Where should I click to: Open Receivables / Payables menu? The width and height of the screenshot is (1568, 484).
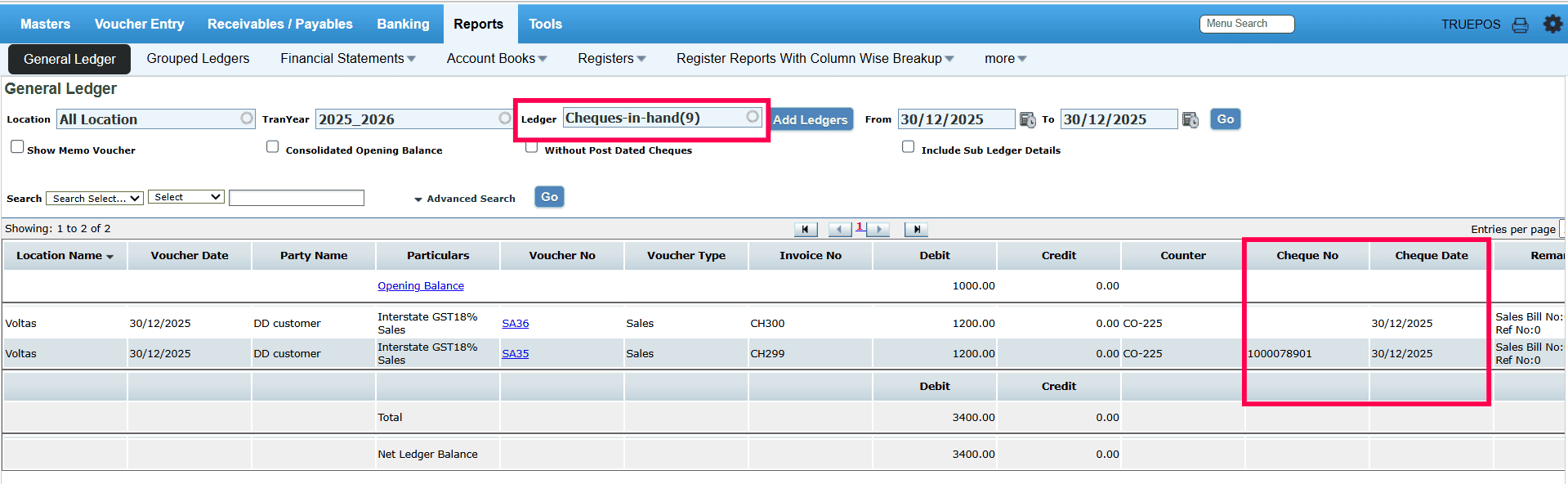280,25
